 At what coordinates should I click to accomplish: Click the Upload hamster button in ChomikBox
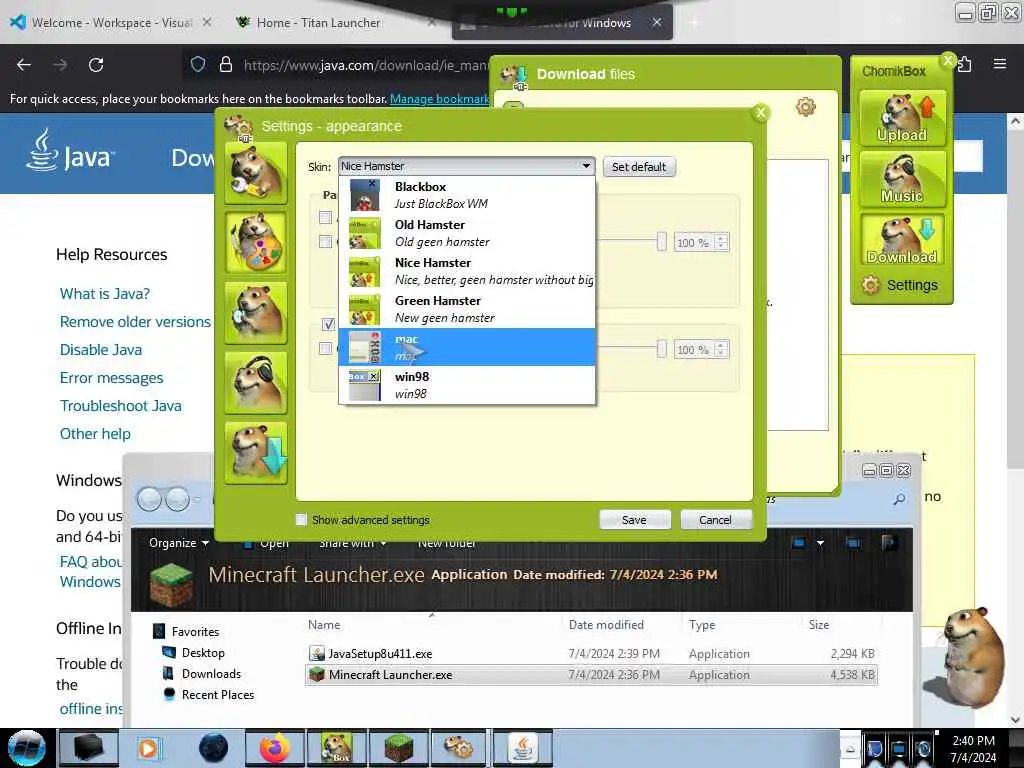pyautogui.click(x=902, y=118)
